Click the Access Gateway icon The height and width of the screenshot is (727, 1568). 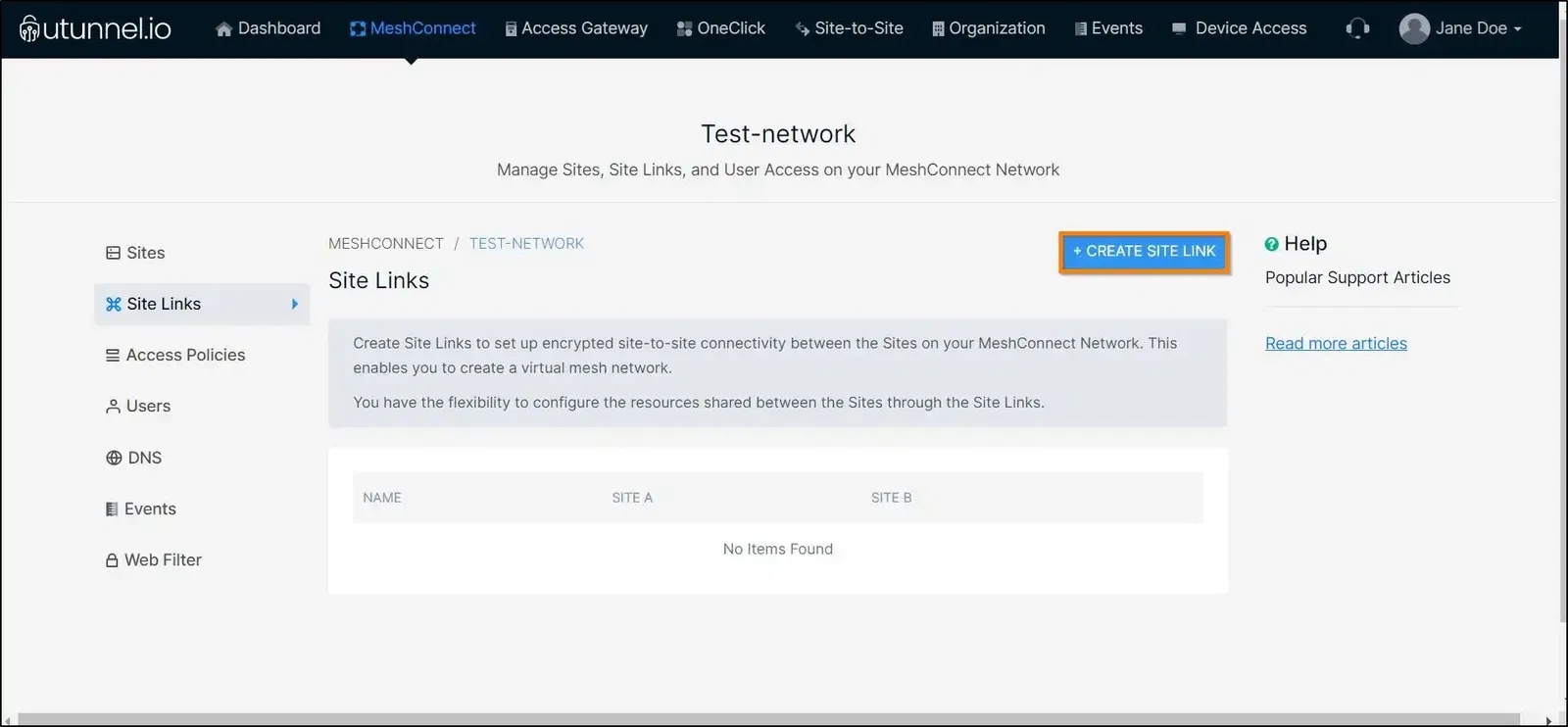tap(511, 29)
